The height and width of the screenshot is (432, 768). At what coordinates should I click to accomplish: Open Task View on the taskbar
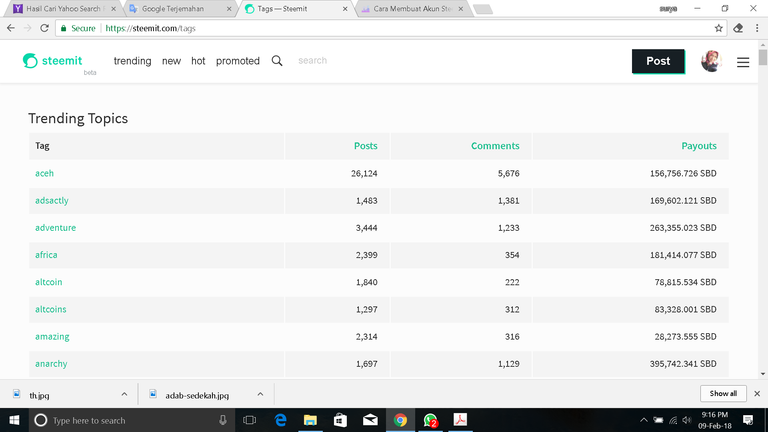(249, 420)
